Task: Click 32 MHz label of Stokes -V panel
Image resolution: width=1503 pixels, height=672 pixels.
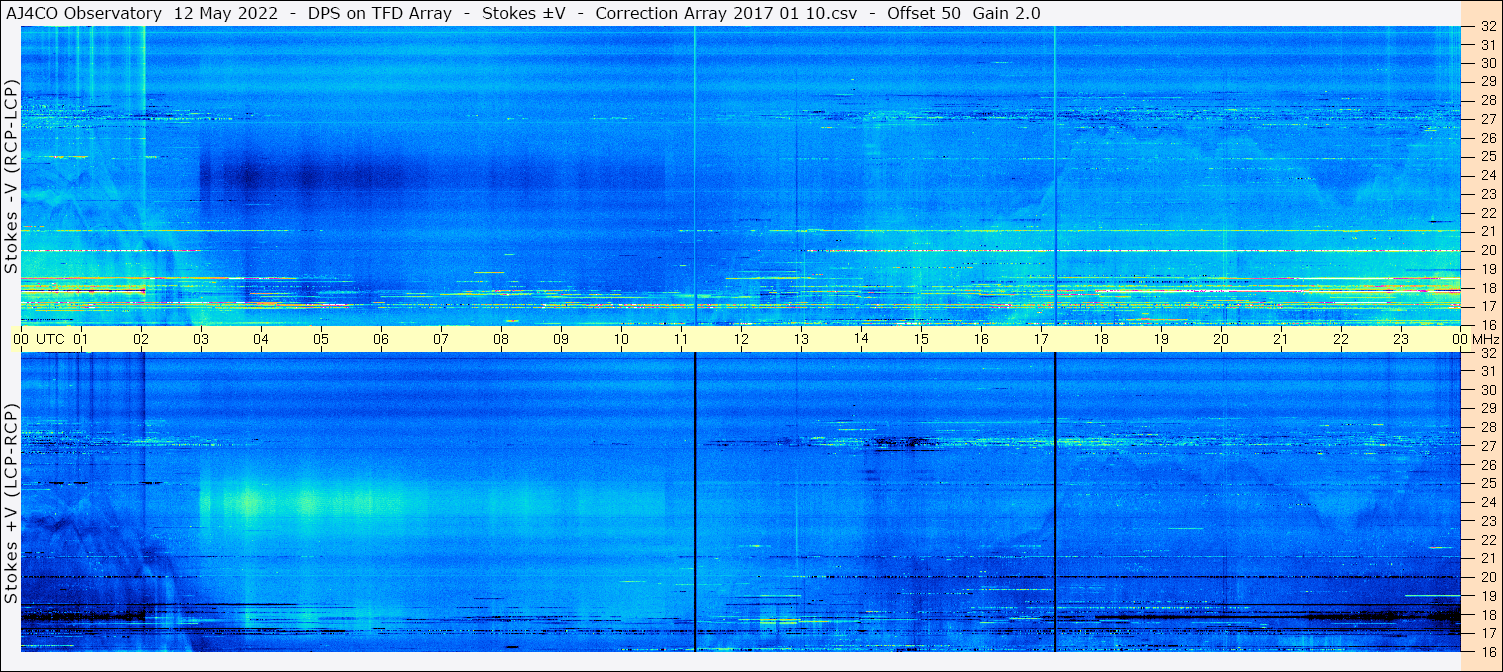Action: (1488, 27)
